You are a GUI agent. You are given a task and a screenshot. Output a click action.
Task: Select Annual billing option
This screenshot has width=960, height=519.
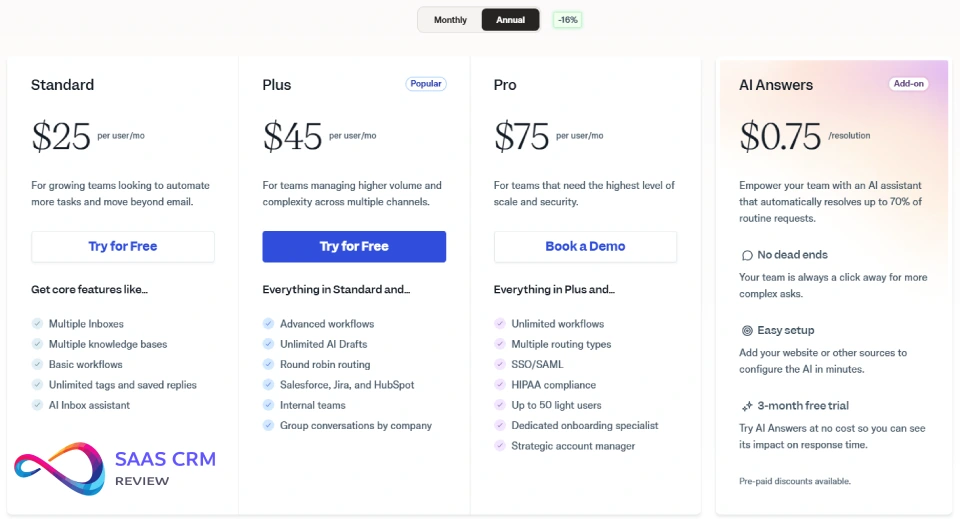(510, 20)
